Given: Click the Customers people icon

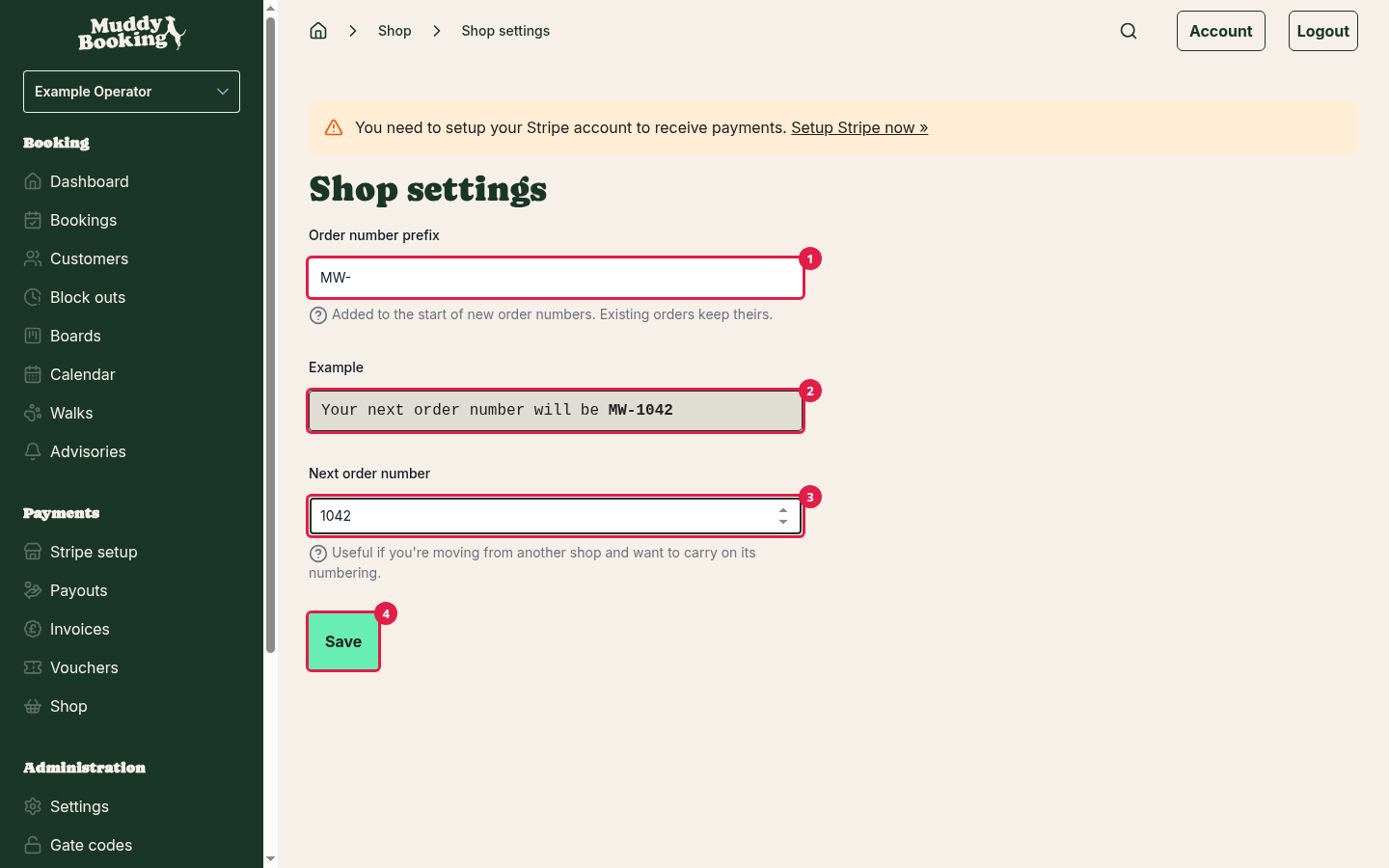Looking at the screenshot, I should click(x=33, y=258).
